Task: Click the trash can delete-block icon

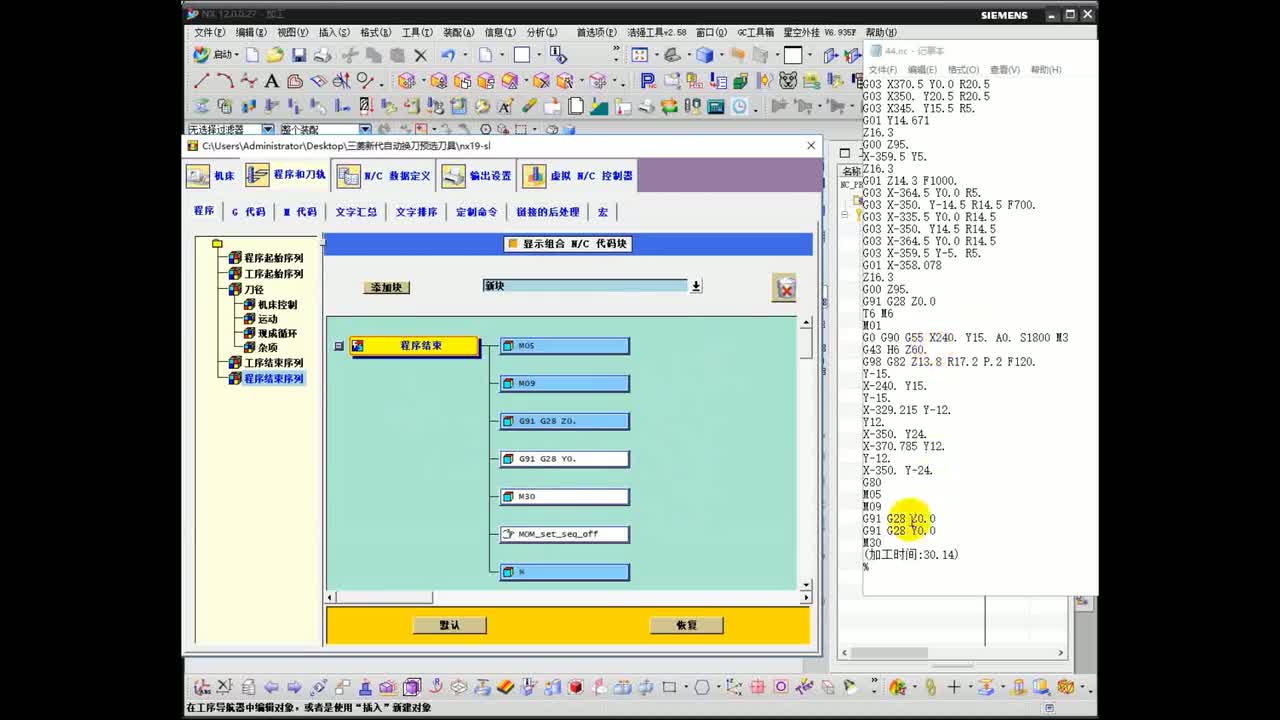Action: [784, 288]
